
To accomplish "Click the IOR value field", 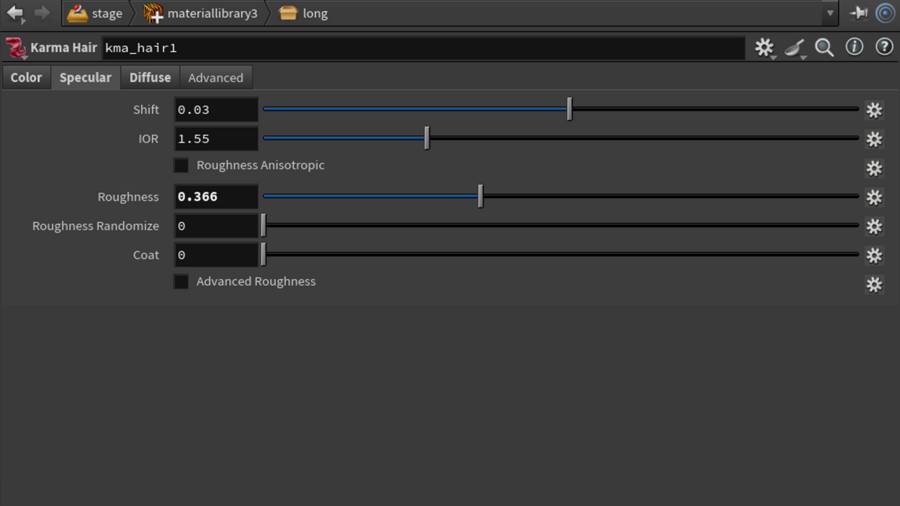I will point(216,139).
